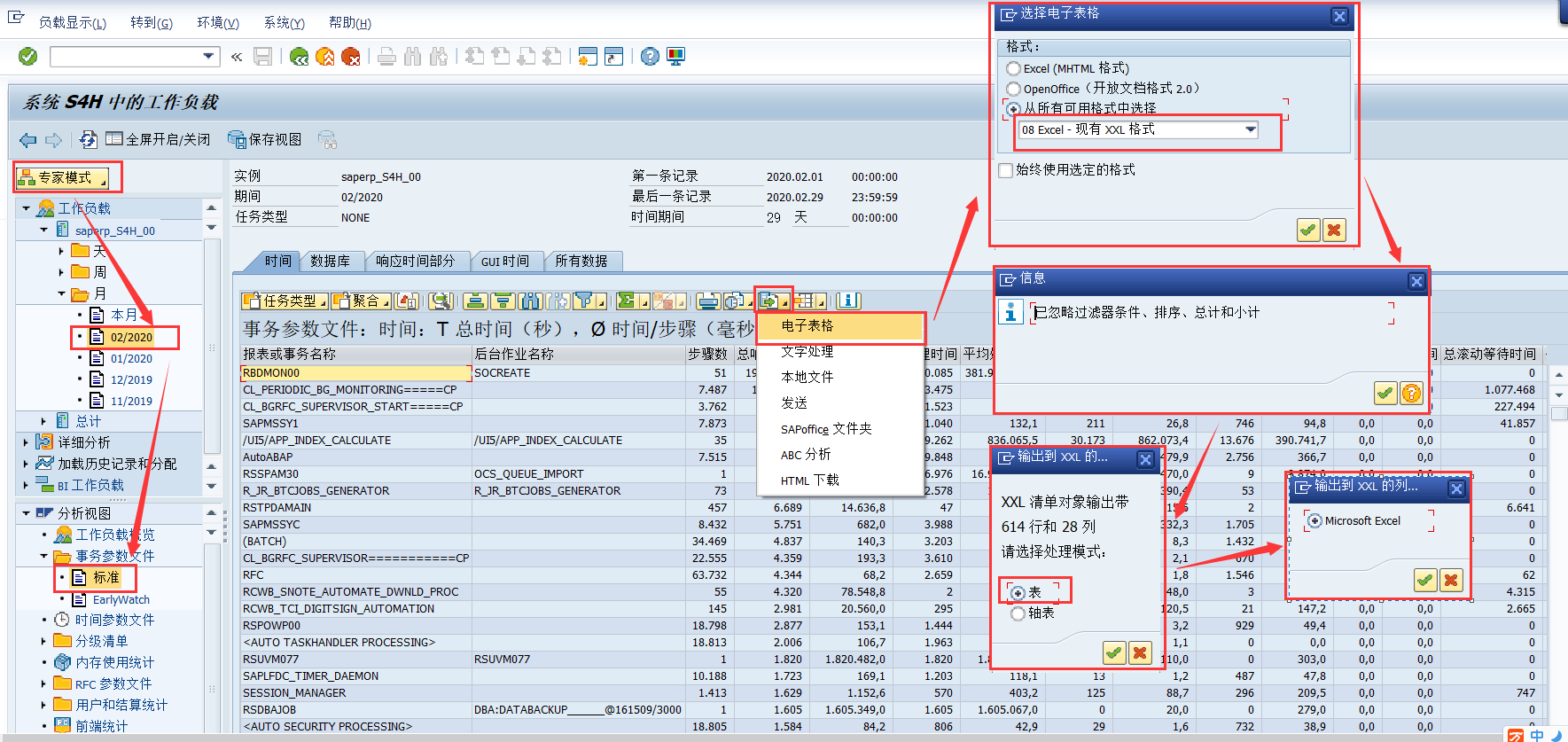Click the 保存视图 button
The width and height of the screenshot is (1568, 742).
pyautogui.click(x=264, y=140)
